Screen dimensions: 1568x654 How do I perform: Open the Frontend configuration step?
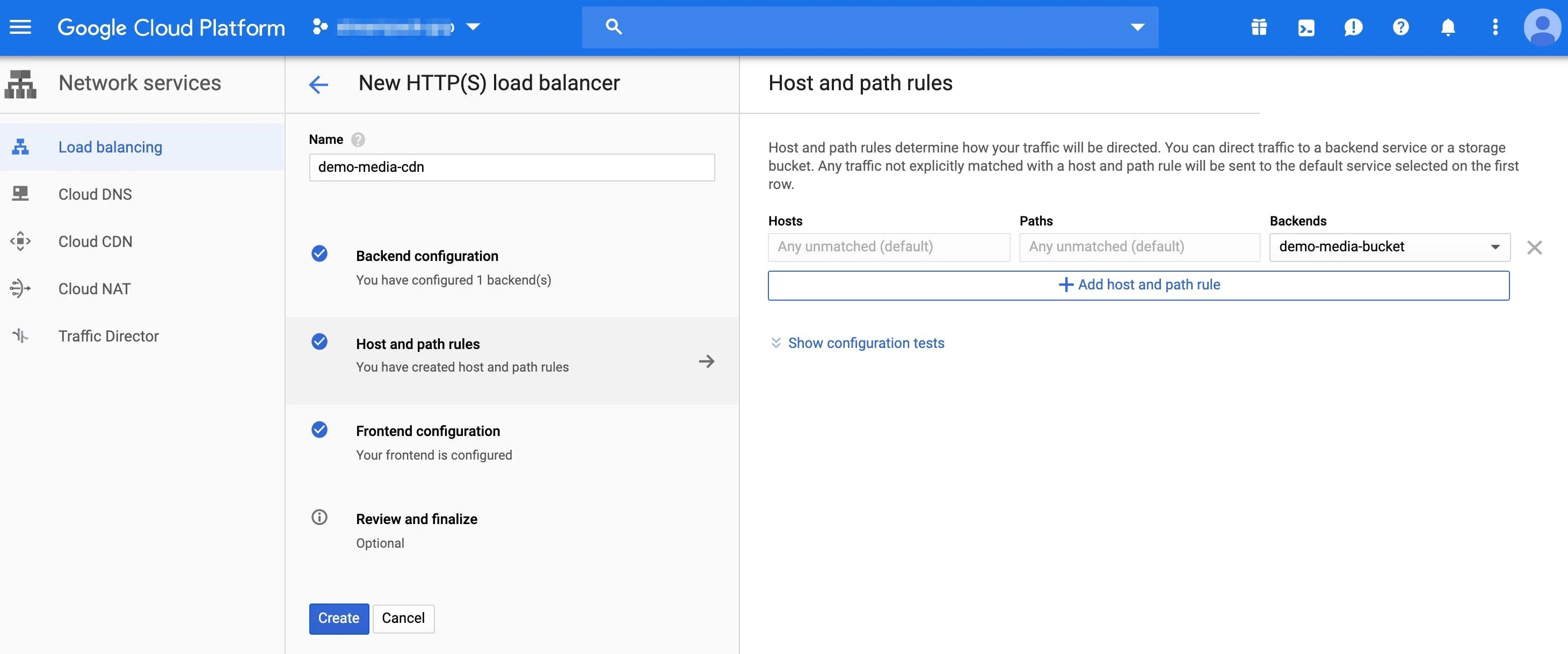512,443
